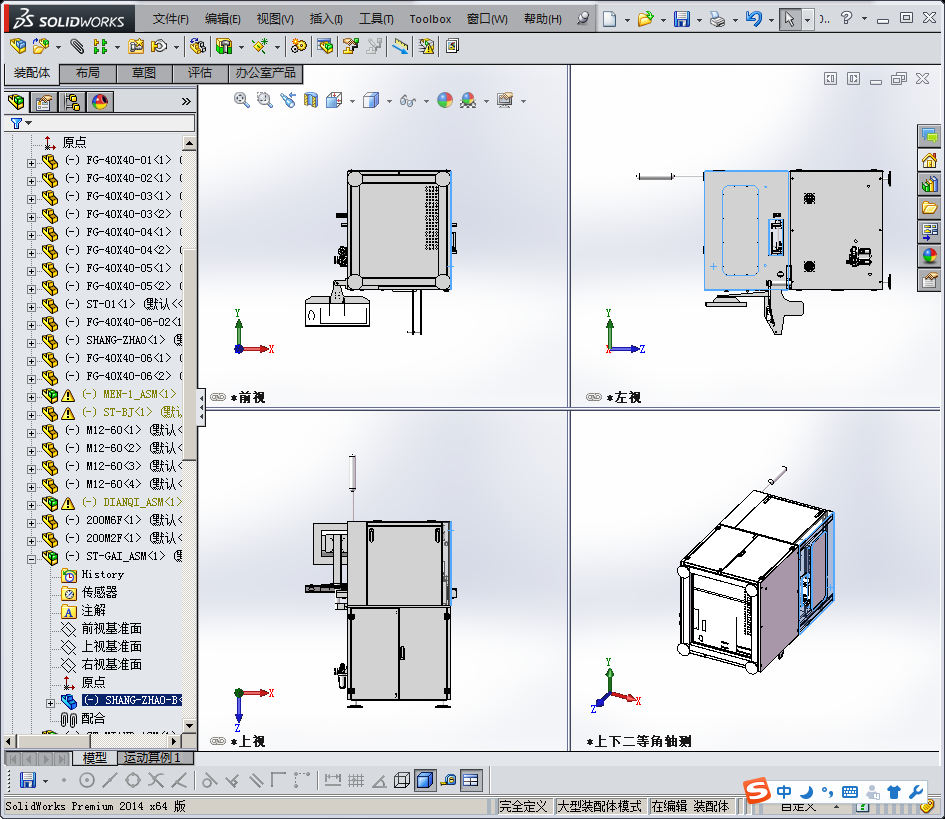Click the Print icon in the top toolbar
945x819 pixels.
[717, 19]
